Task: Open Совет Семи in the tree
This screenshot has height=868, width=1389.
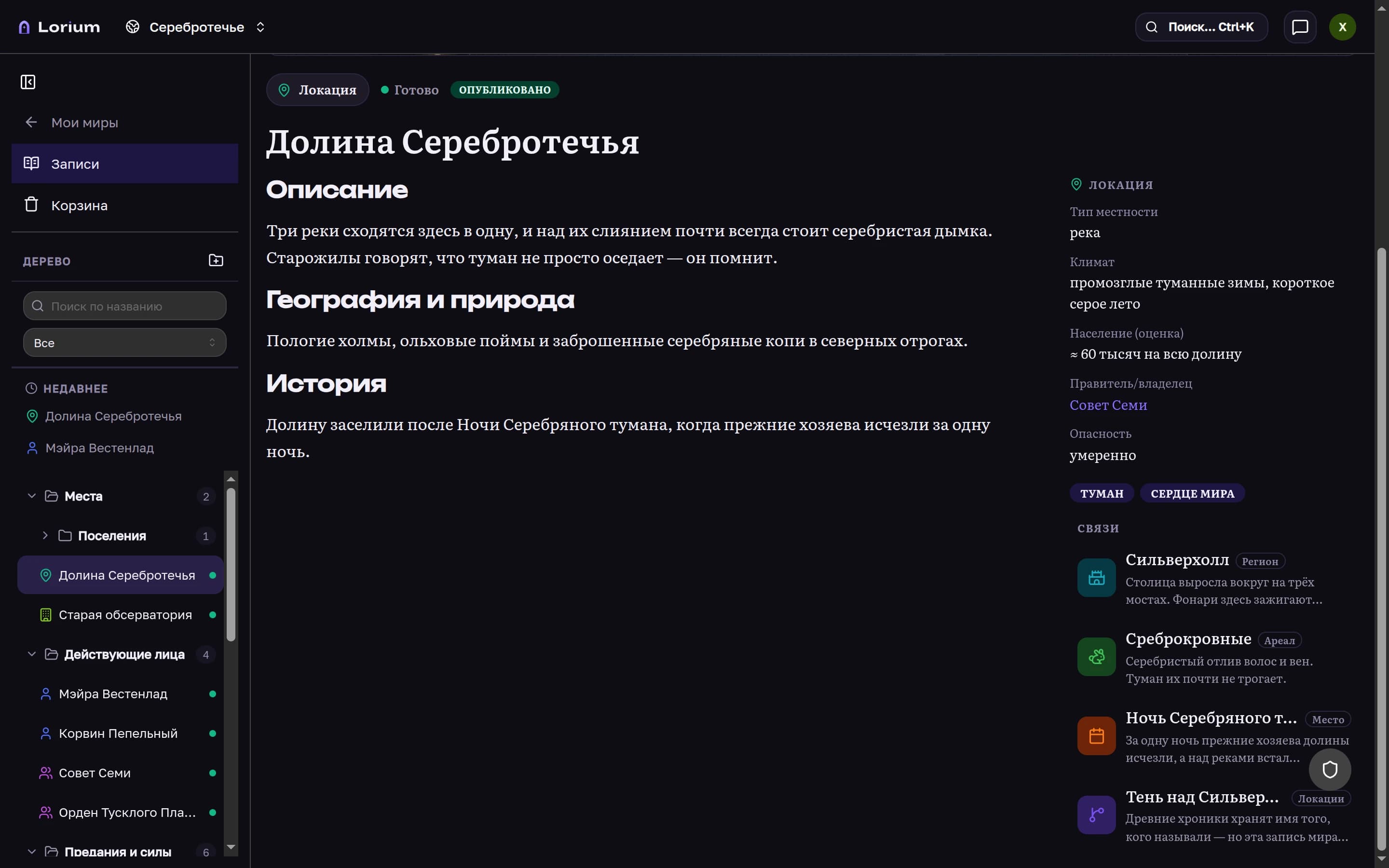Action: click(x=120, y=773)
